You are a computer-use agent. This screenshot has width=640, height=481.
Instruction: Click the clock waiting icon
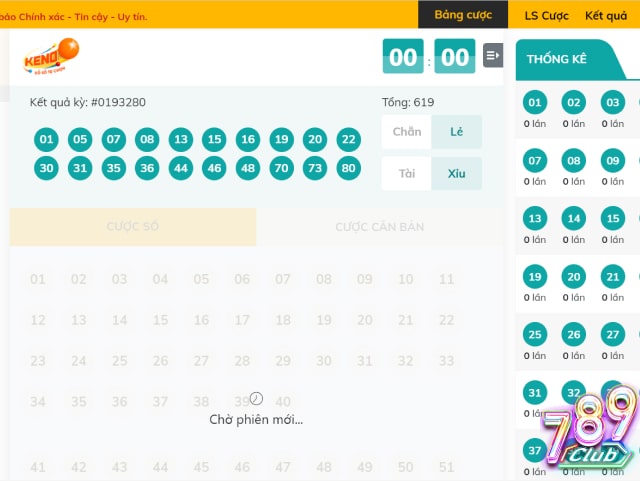tap(256, 399)
